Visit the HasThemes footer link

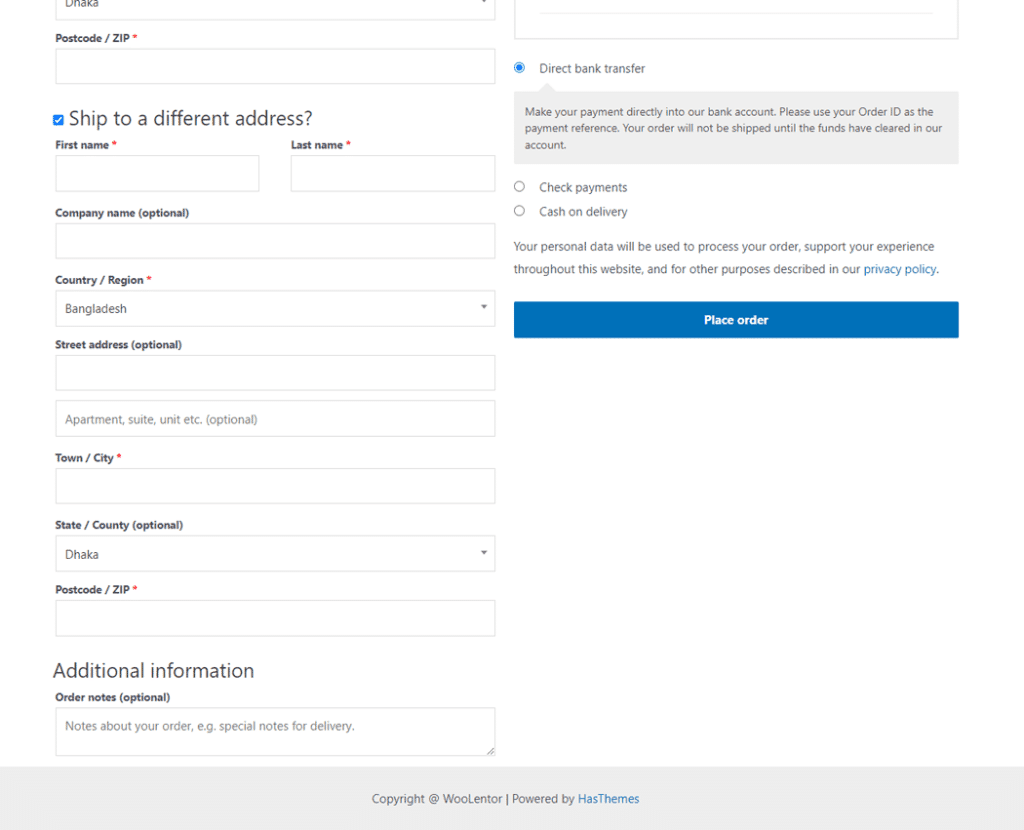(x=608, y=799)
